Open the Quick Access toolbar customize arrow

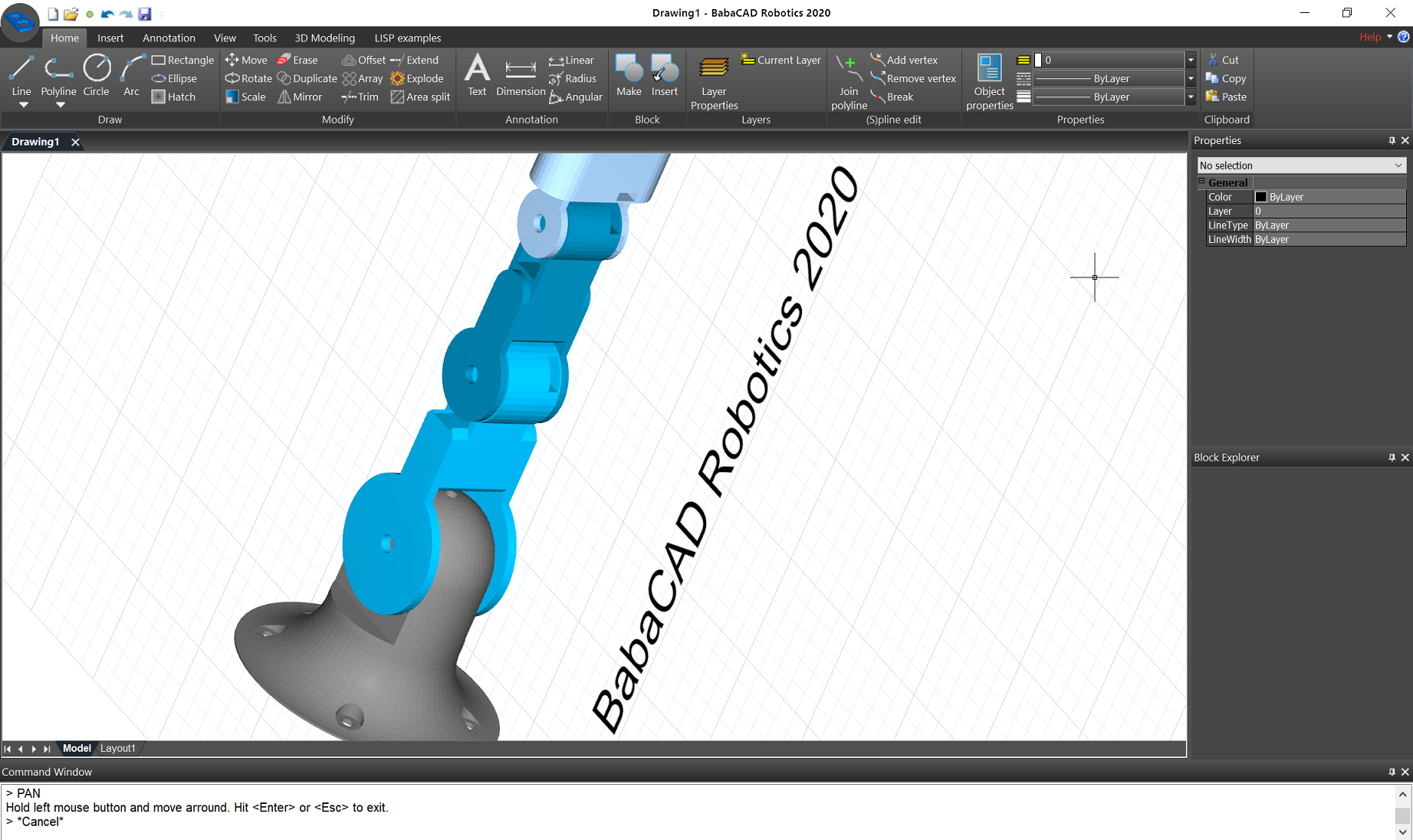click(162, 14)
